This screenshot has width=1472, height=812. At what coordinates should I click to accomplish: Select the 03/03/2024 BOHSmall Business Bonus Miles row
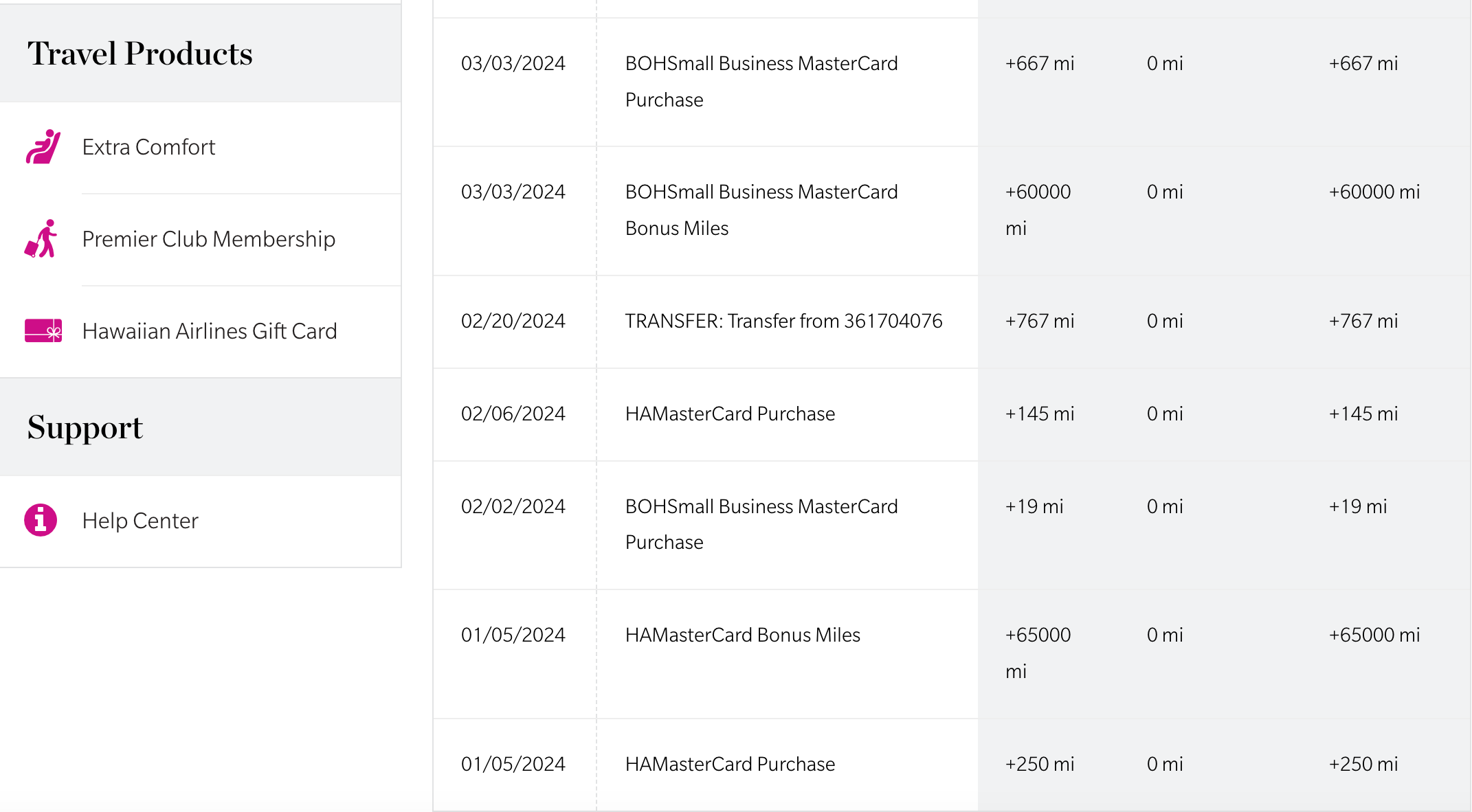(x=761, y=210)
